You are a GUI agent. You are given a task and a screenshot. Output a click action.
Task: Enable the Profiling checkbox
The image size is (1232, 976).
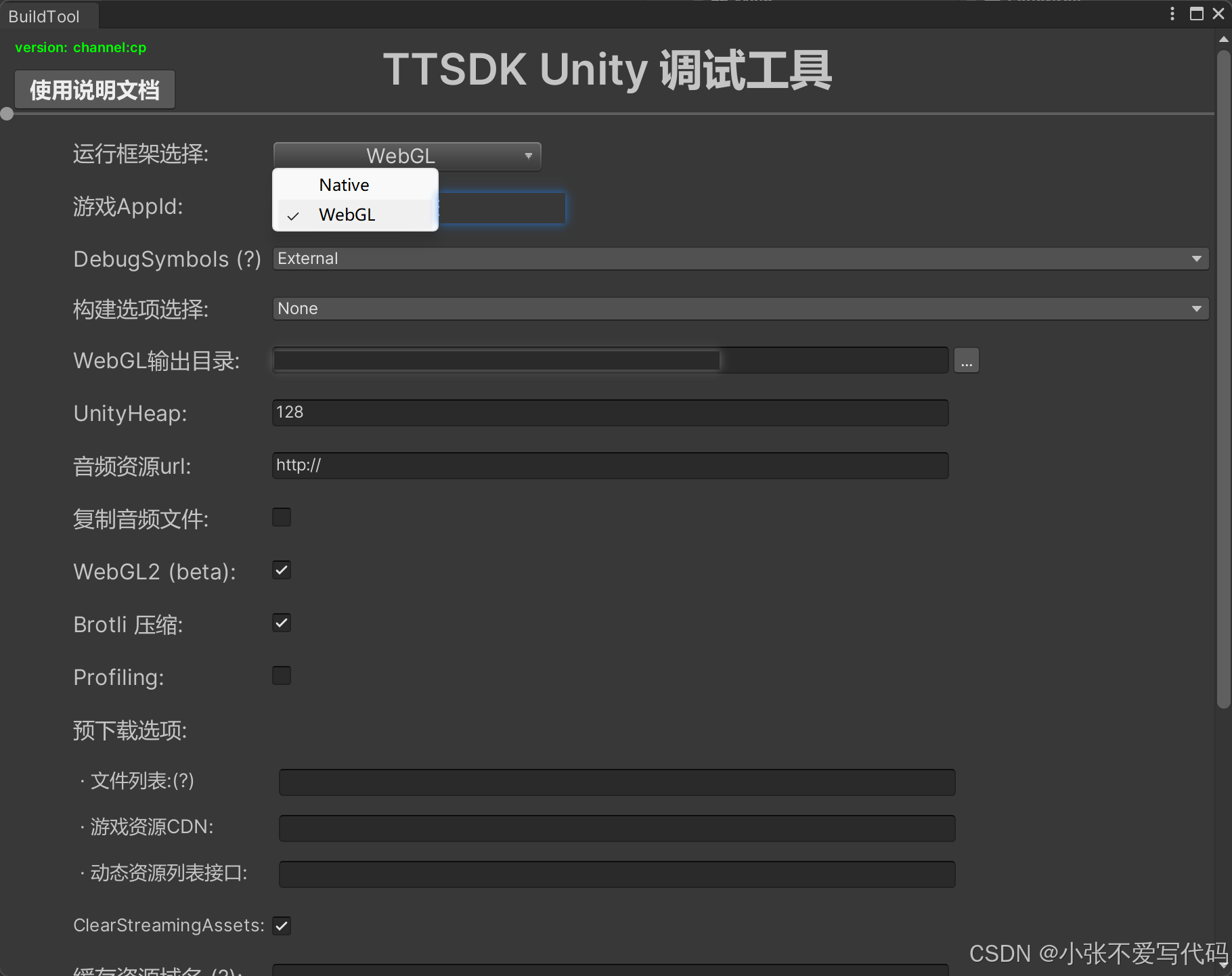coord(282,676)
